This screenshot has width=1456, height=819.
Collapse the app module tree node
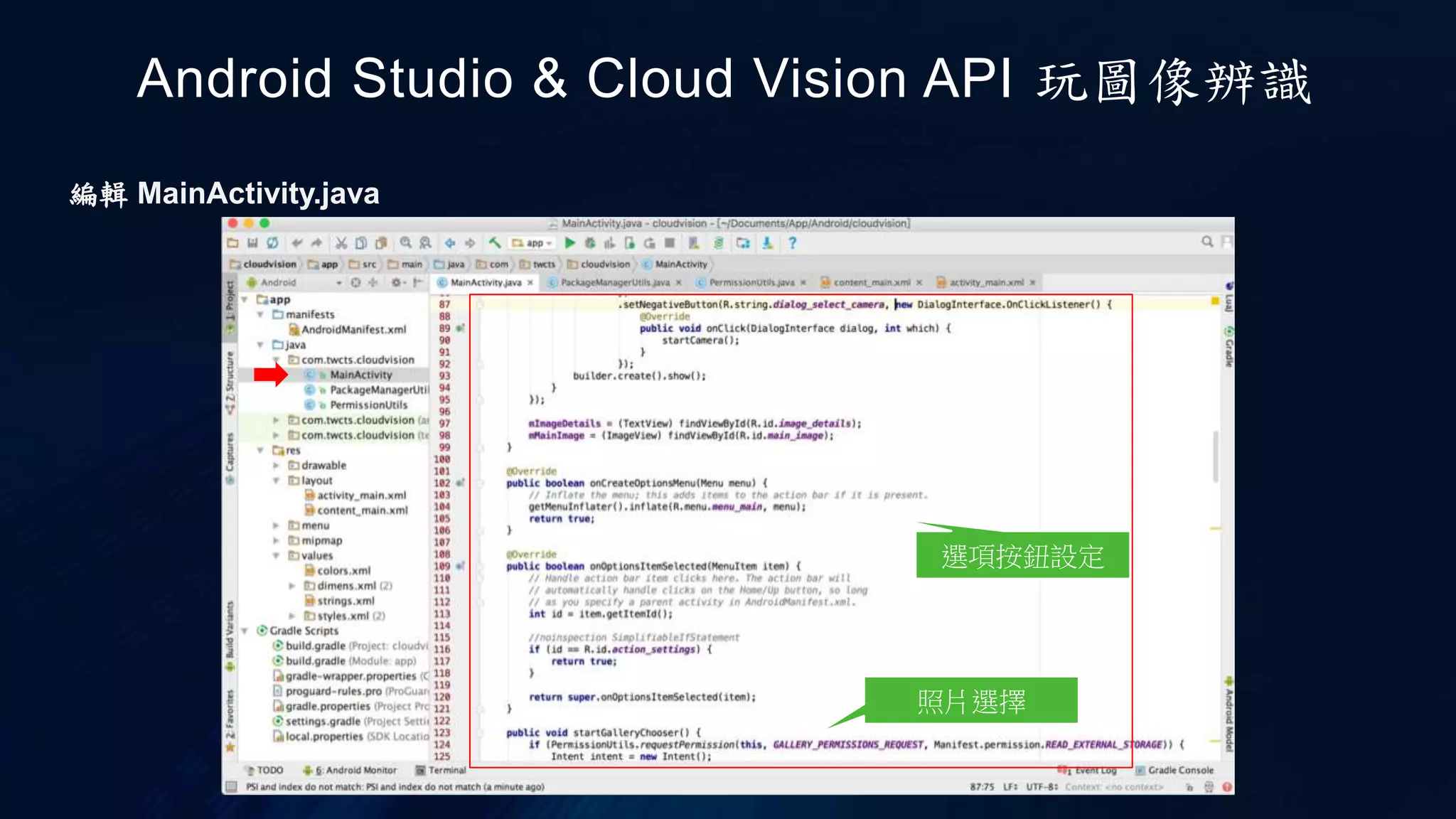coord(245,300)
